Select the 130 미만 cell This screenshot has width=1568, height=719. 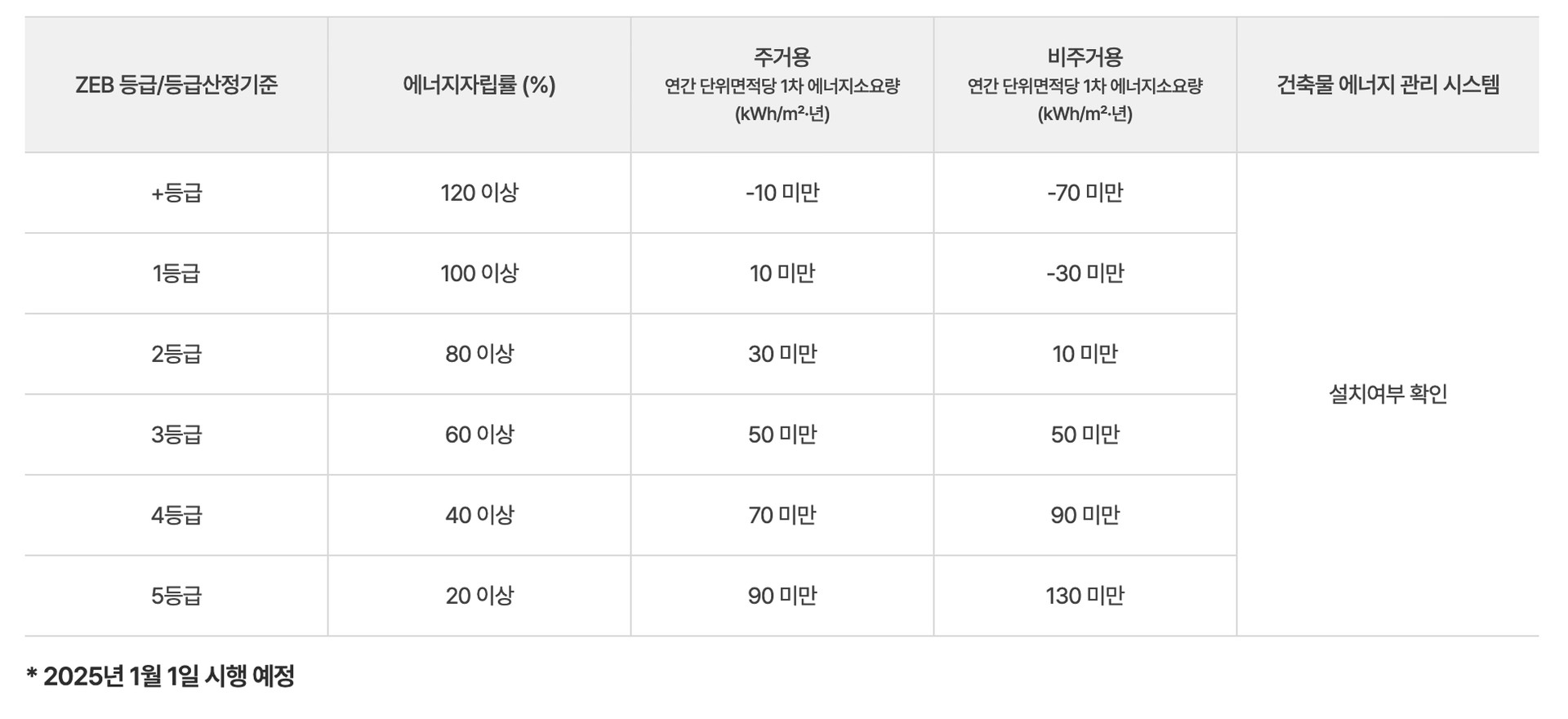point(1085,596)
